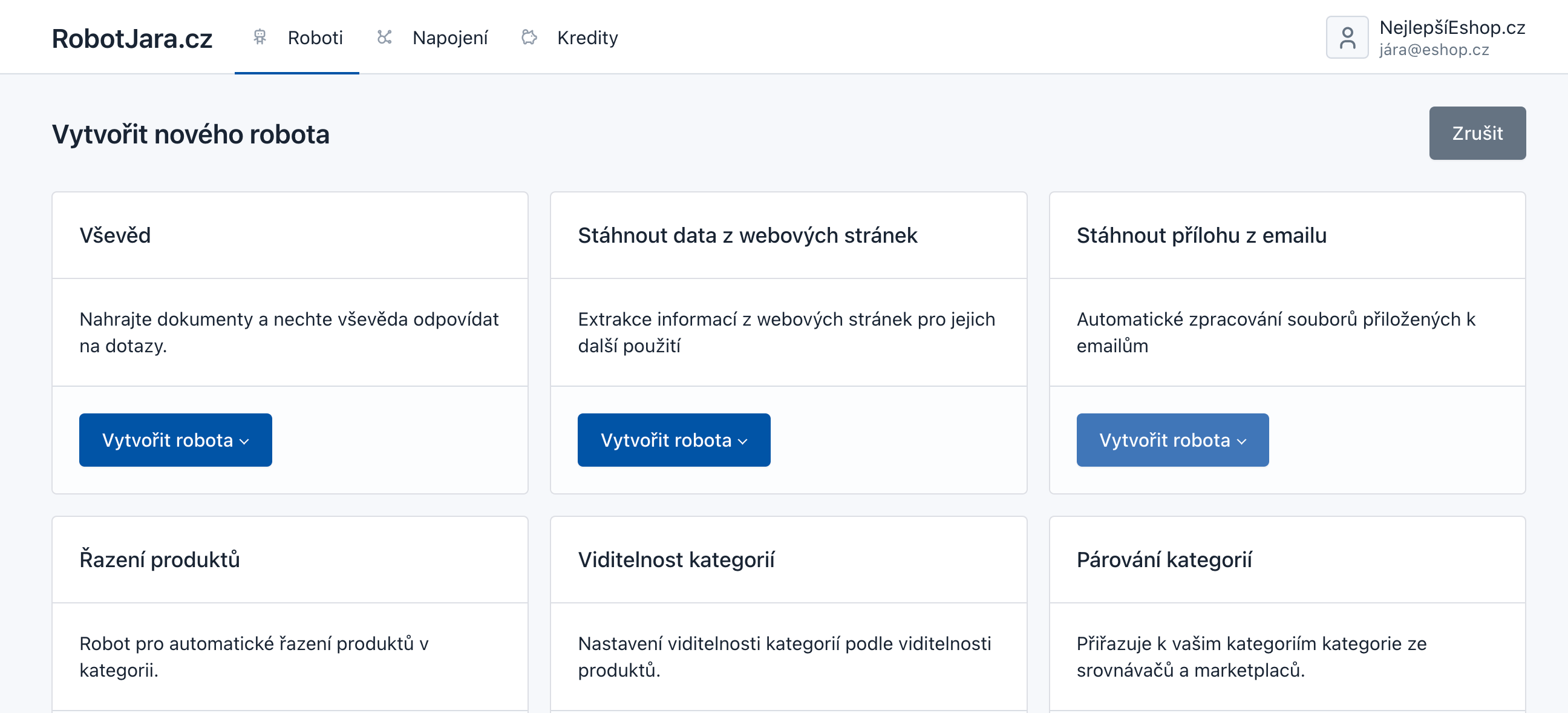
Task: Expand Vytvořit robota for web data download
Action: click(673, 439)
